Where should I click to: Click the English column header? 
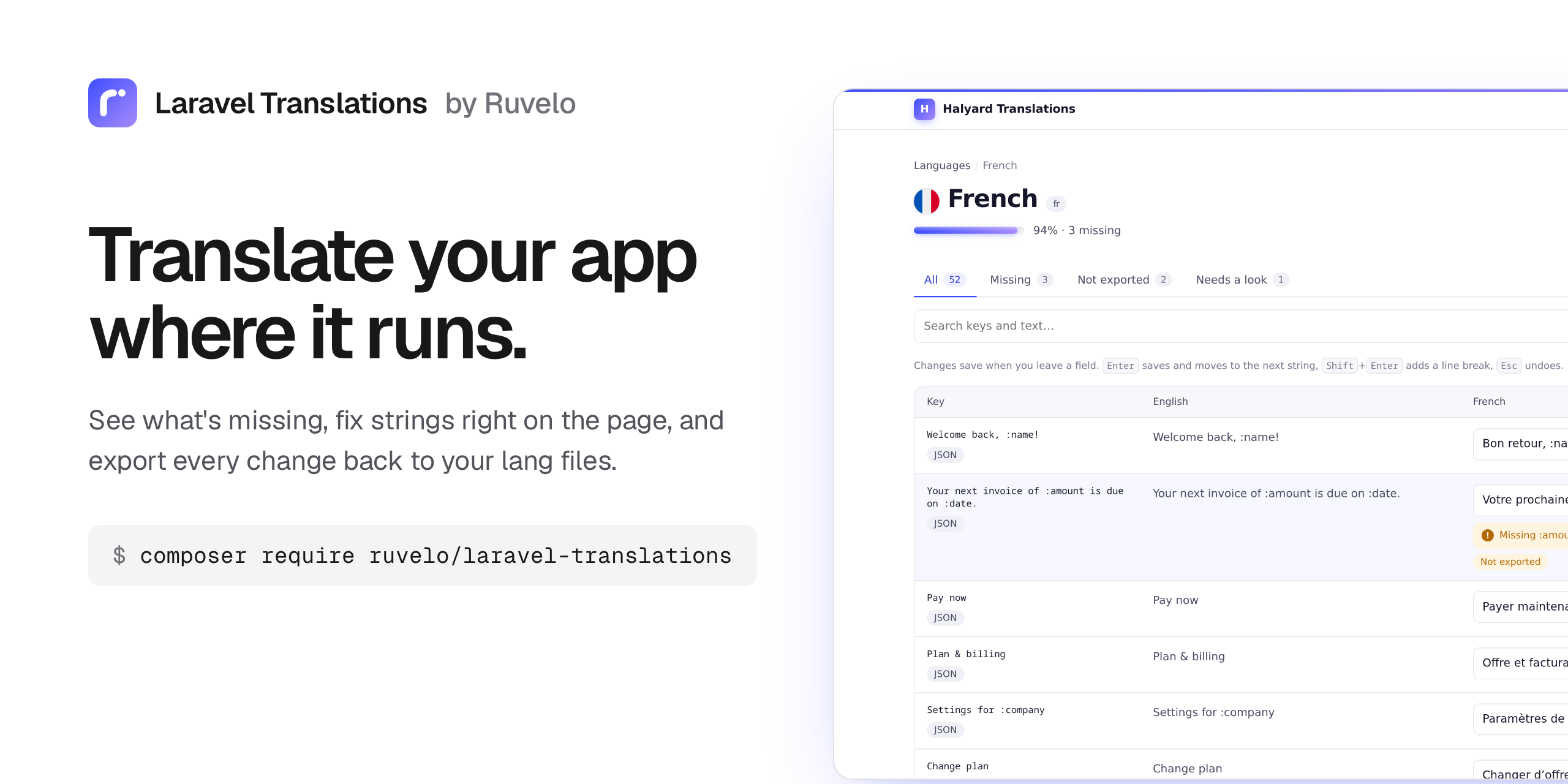(x=1170, y=401)
